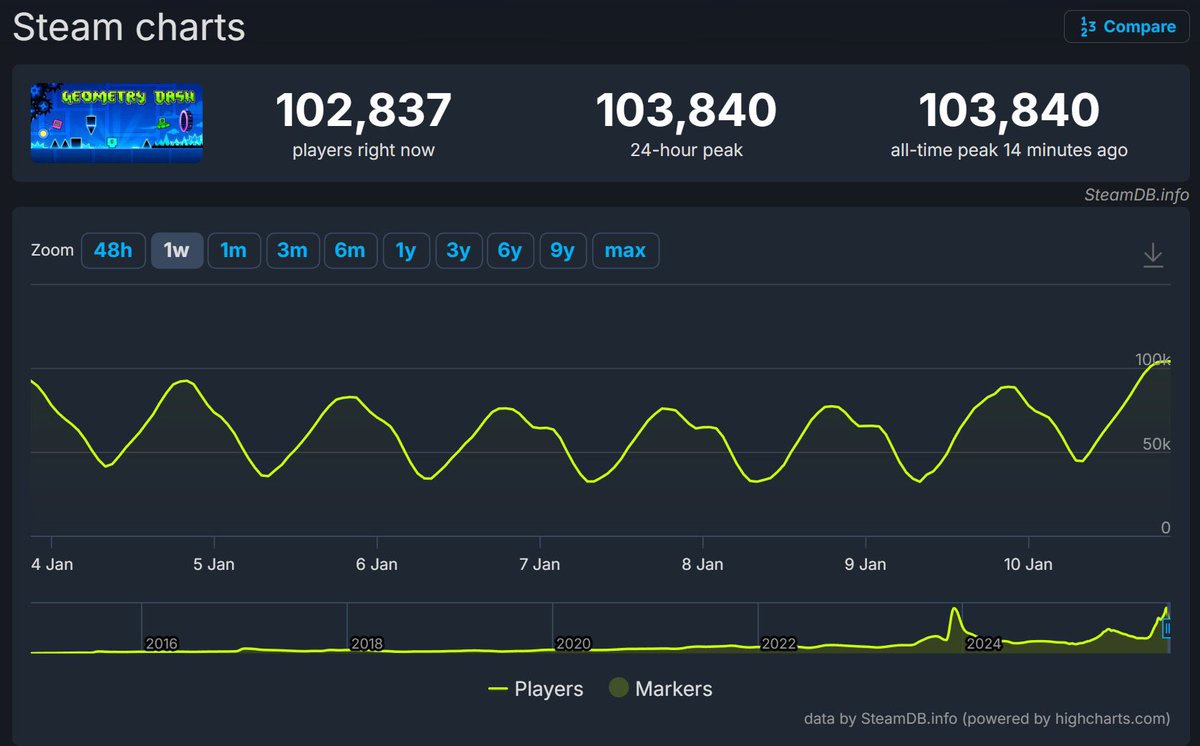
Task: Toggle the Players series in the legend
Action: 535,689
